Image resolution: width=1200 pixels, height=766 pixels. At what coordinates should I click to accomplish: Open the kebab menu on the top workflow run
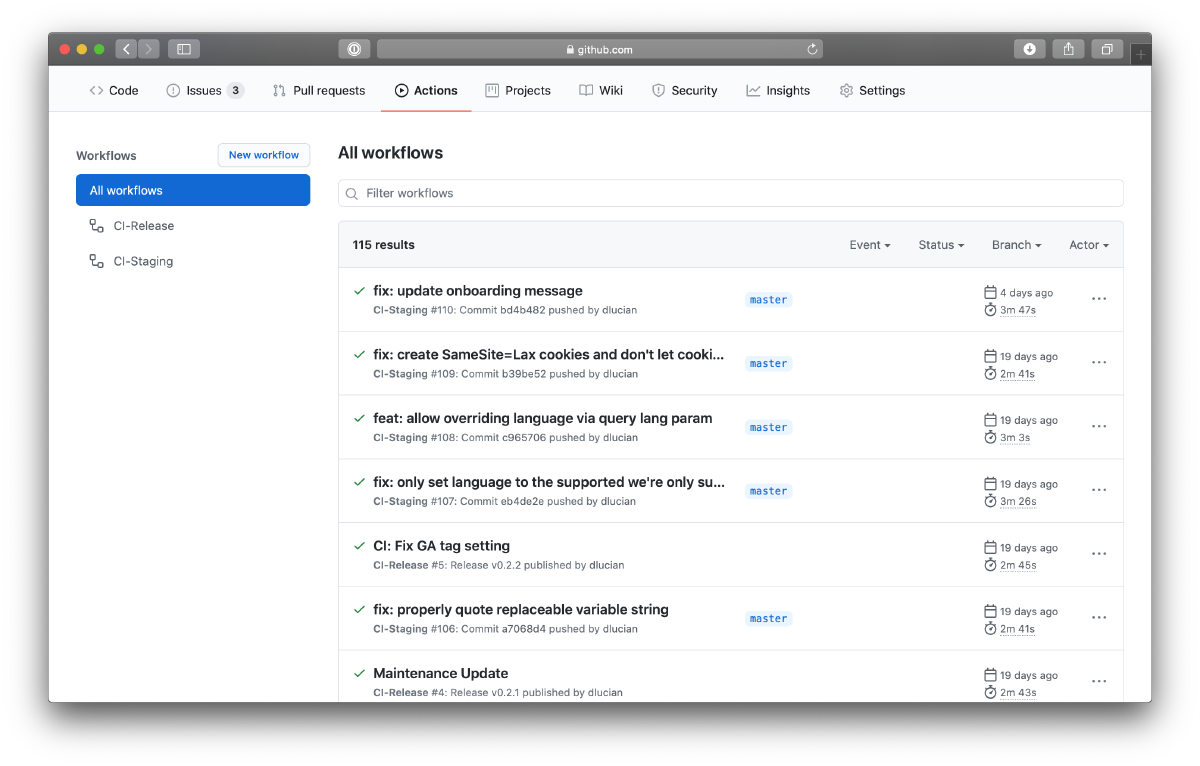1099,298
